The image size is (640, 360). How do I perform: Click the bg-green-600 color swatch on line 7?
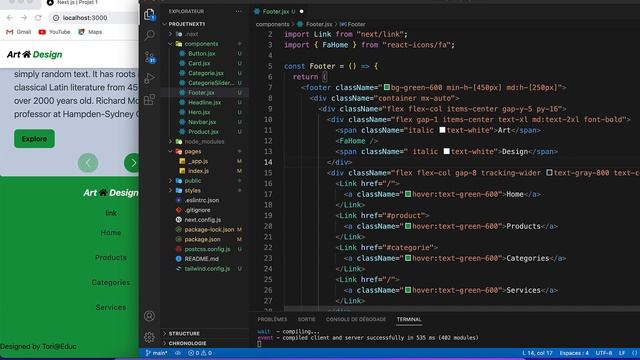point(387,87)
